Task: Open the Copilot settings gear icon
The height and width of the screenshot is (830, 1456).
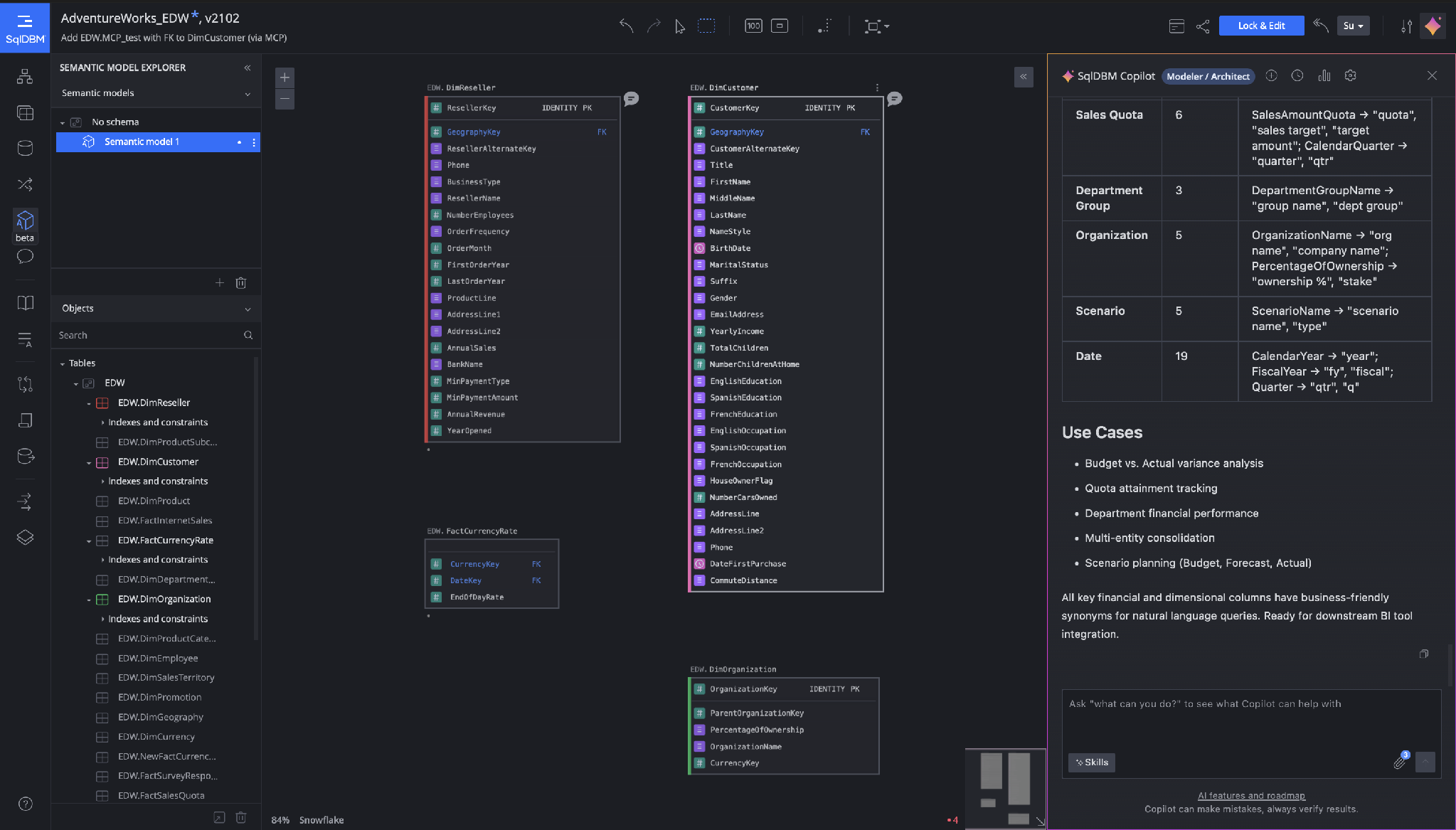Action: coord(1350,75)
